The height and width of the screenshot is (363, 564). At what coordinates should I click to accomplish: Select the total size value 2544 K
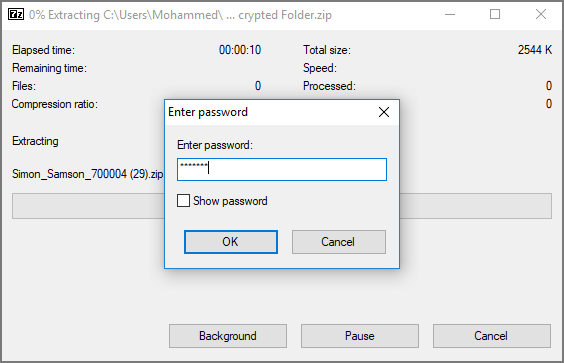(535, 50)
